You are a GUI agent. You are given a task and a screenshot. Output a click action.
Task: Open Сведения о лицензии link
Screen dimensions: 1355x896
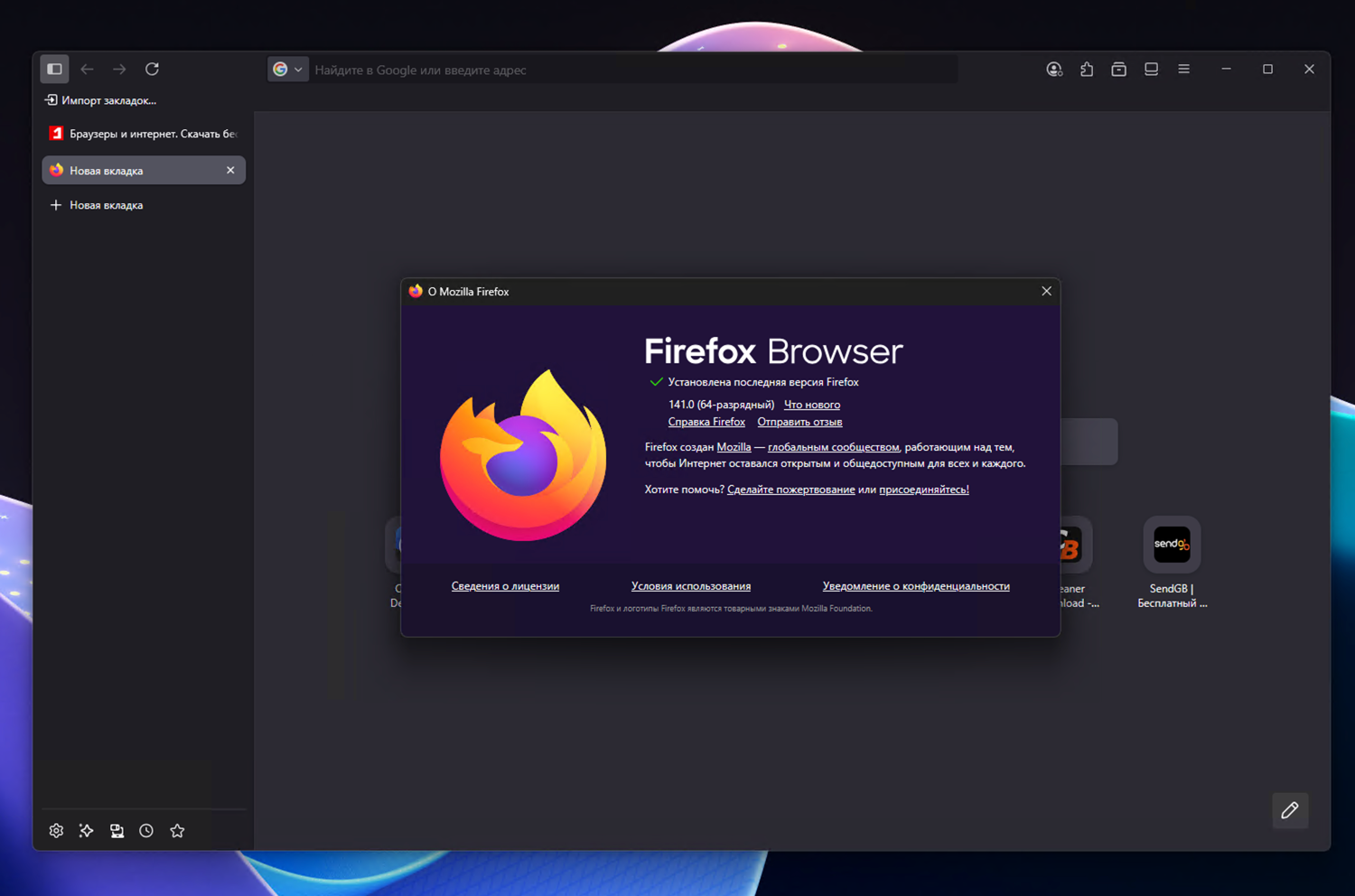click(505, 586)
